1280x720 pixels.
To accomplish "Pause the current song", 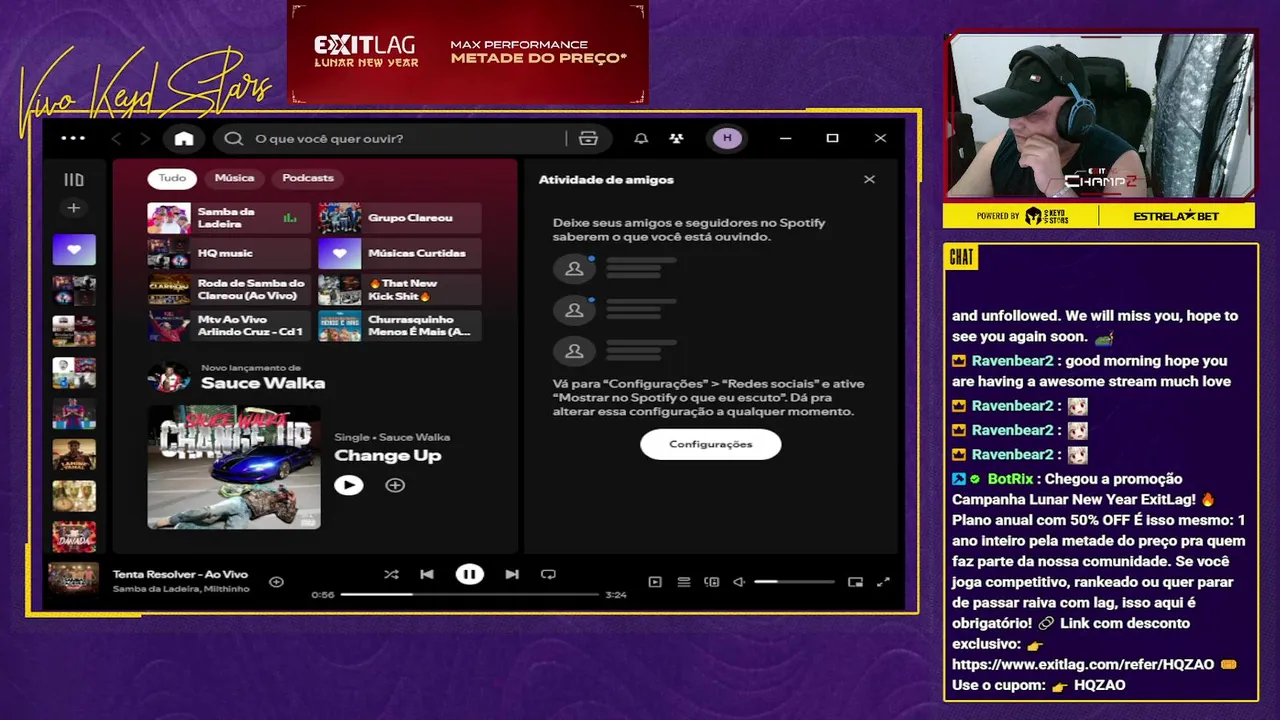I will click(x=469, y=574).
